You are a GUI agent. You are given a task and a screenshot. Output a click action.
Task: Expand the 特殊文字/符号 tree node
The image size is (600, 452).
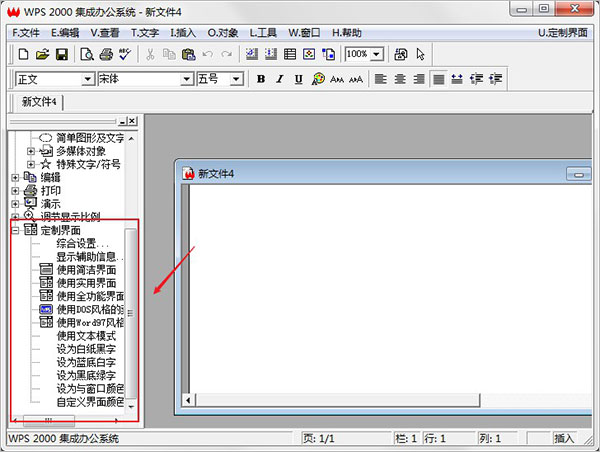point(31,165)
